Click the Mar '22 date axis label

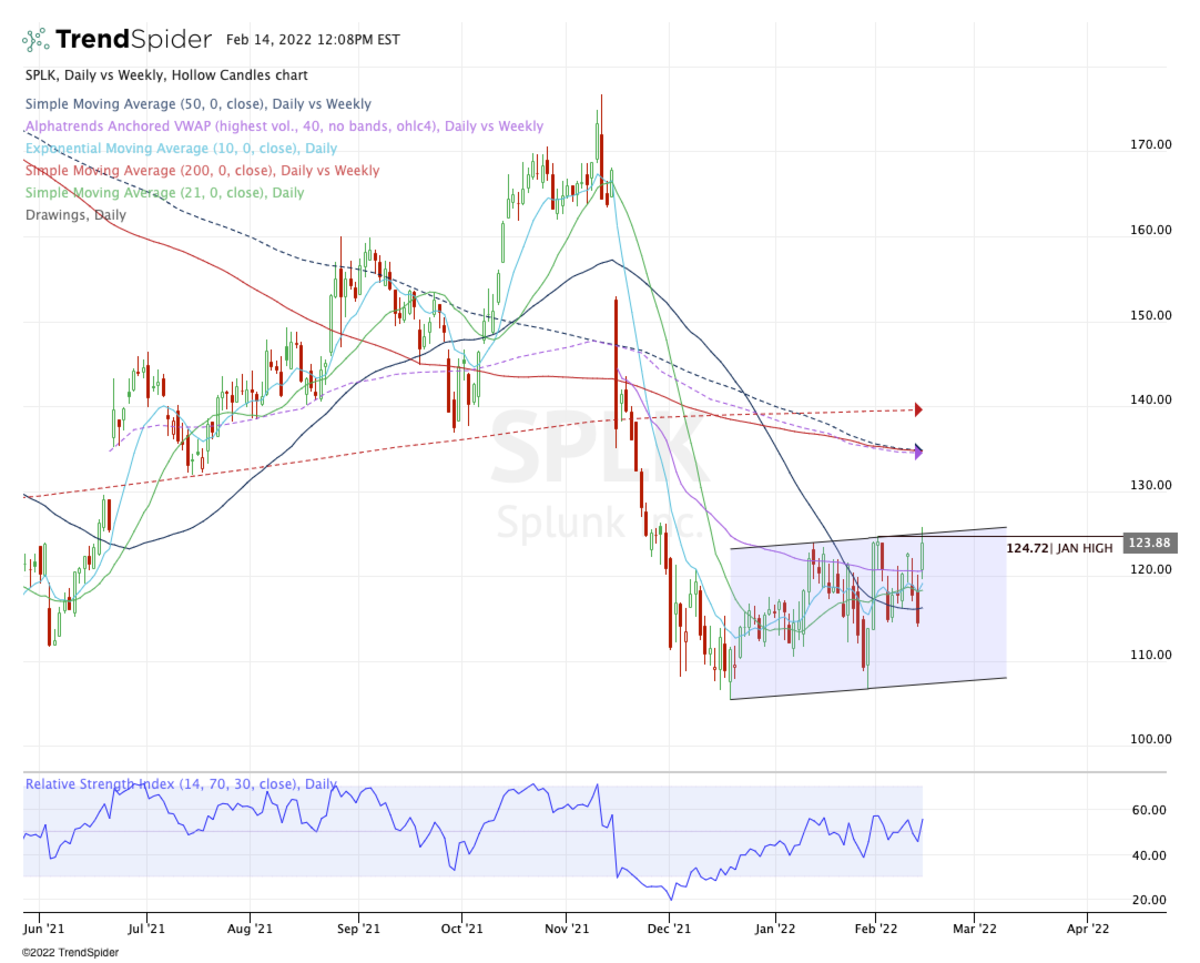point(976,928)
